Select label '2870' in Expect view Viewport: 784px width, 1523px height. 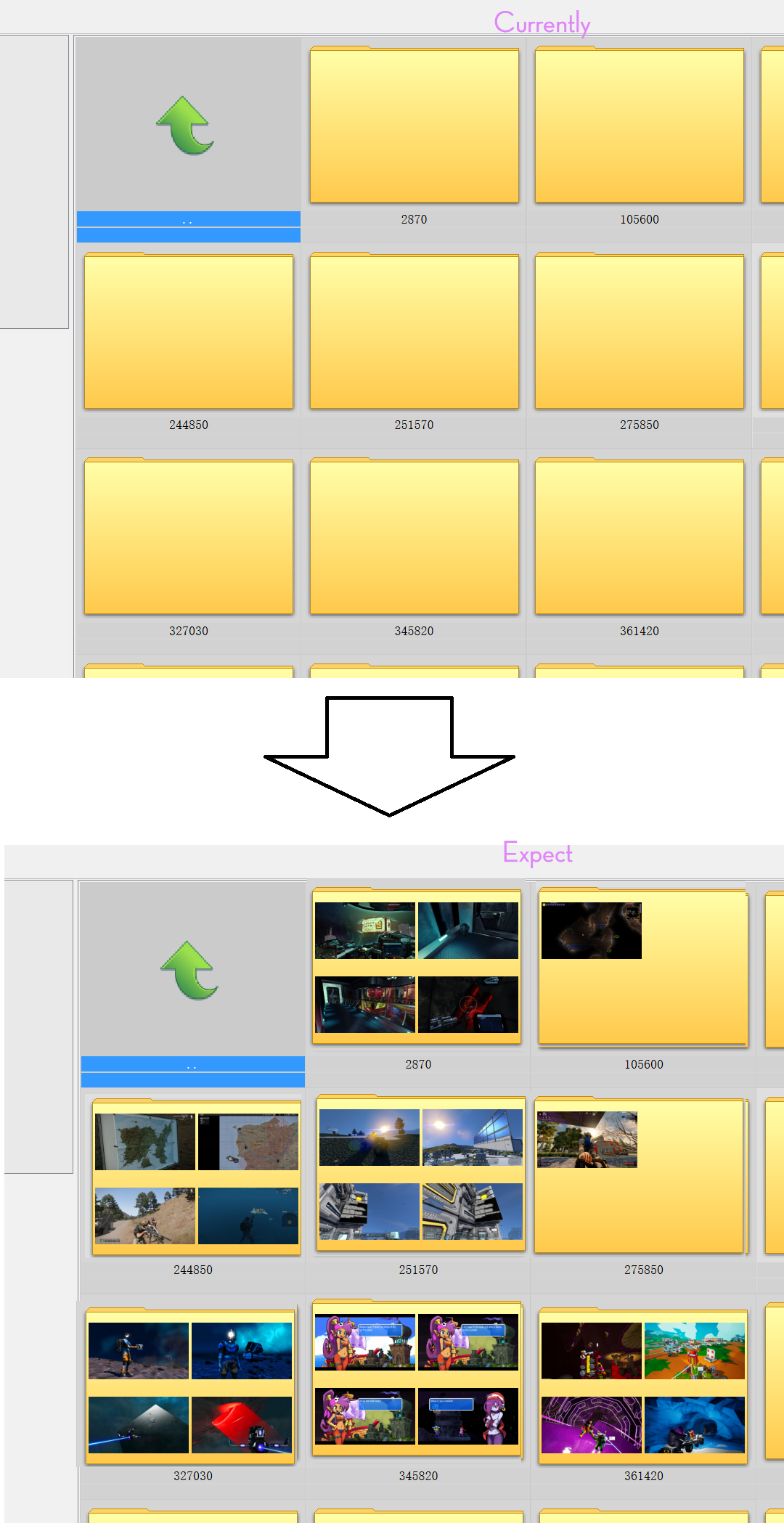418,1064
